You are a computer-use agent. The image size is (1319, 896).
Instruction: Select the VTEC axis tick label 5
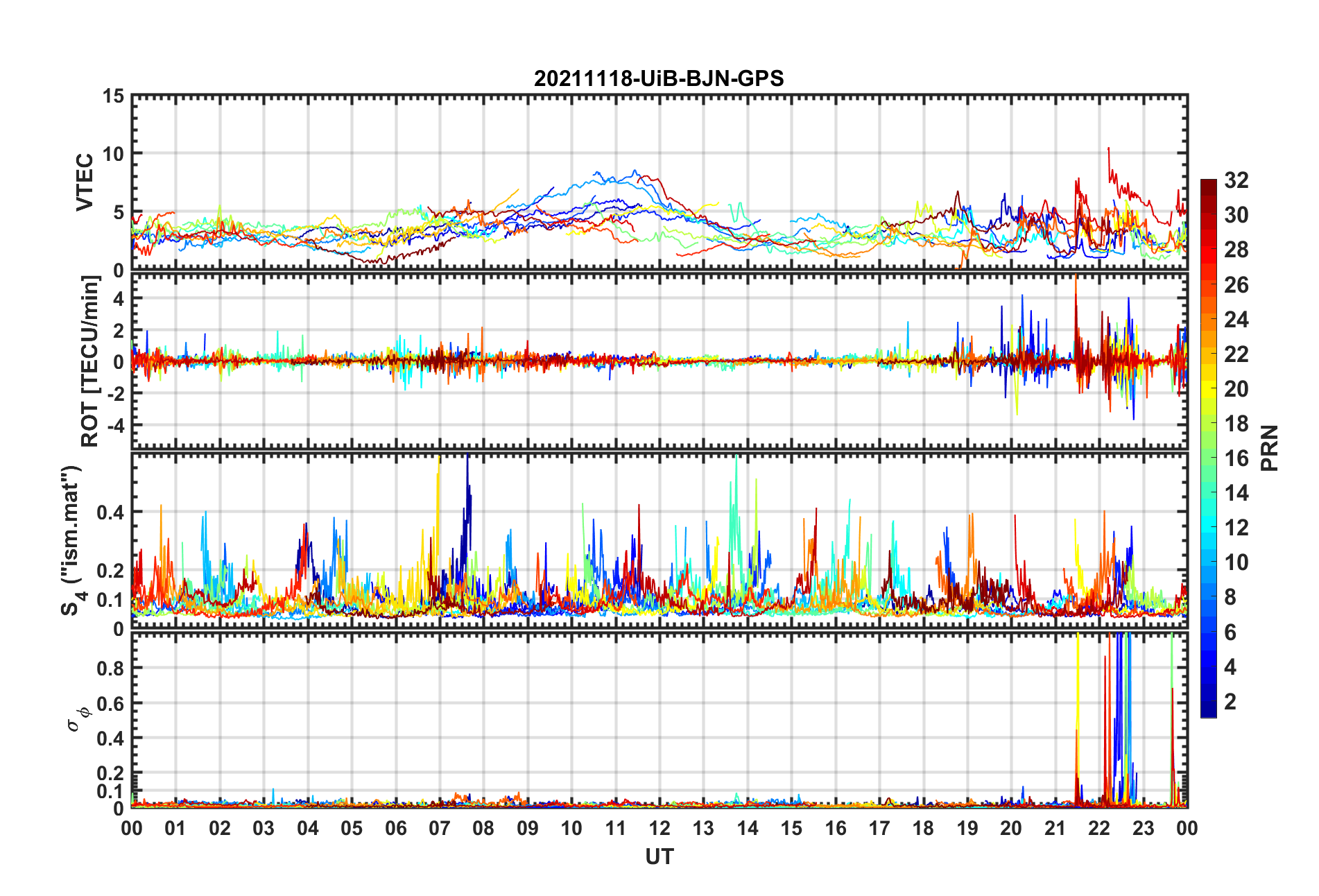click(x=119, y=212)
